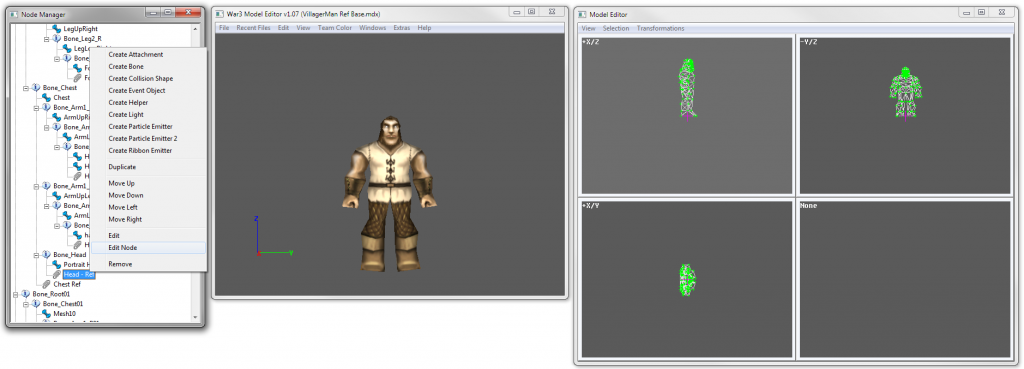
Task: Click the paperclip icon beside Head - Ref
Action: [x=56, y=274]
